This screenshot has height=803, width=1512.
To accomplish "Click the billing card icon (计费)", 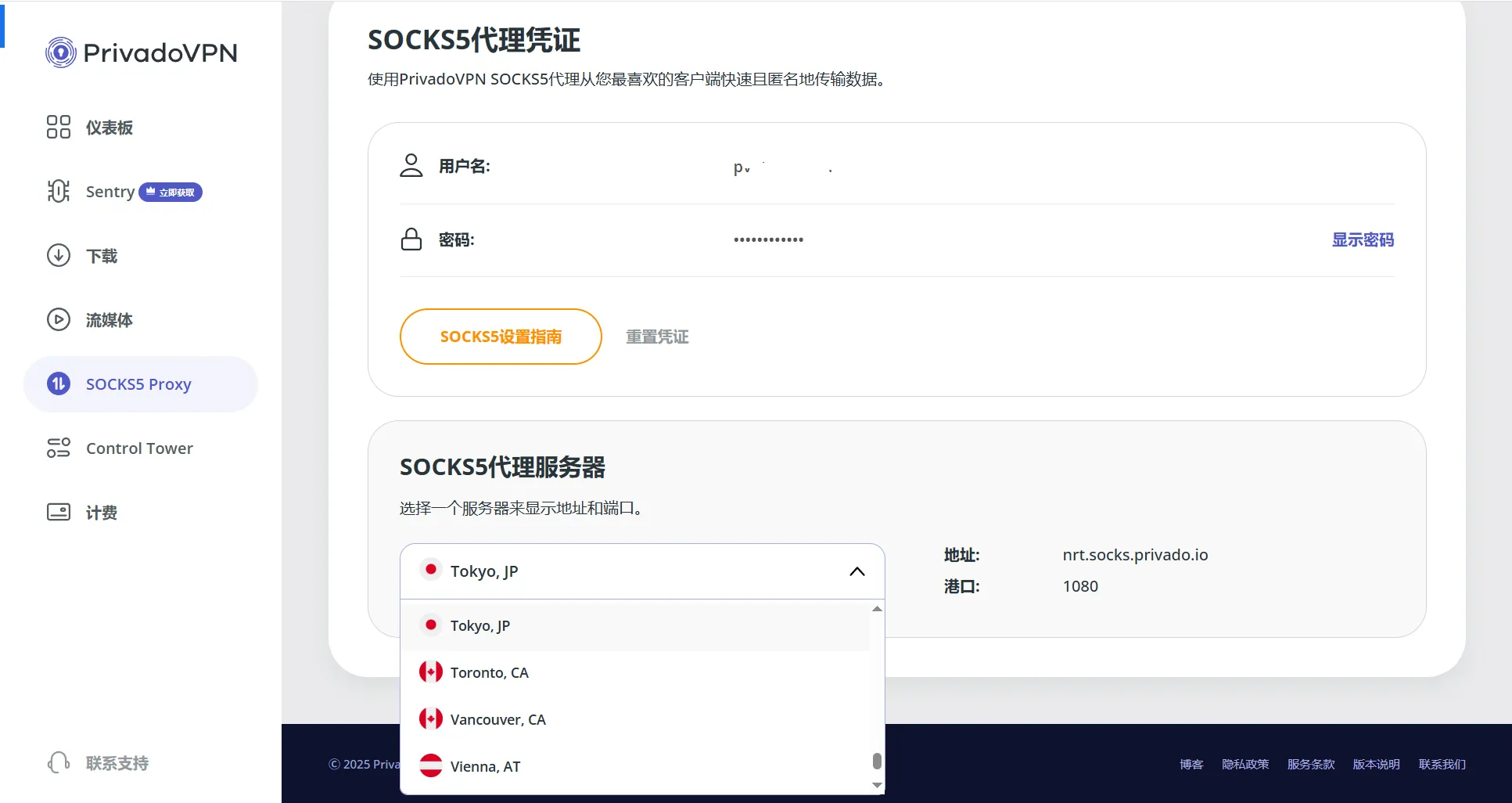I will click(x=59, y=512).
